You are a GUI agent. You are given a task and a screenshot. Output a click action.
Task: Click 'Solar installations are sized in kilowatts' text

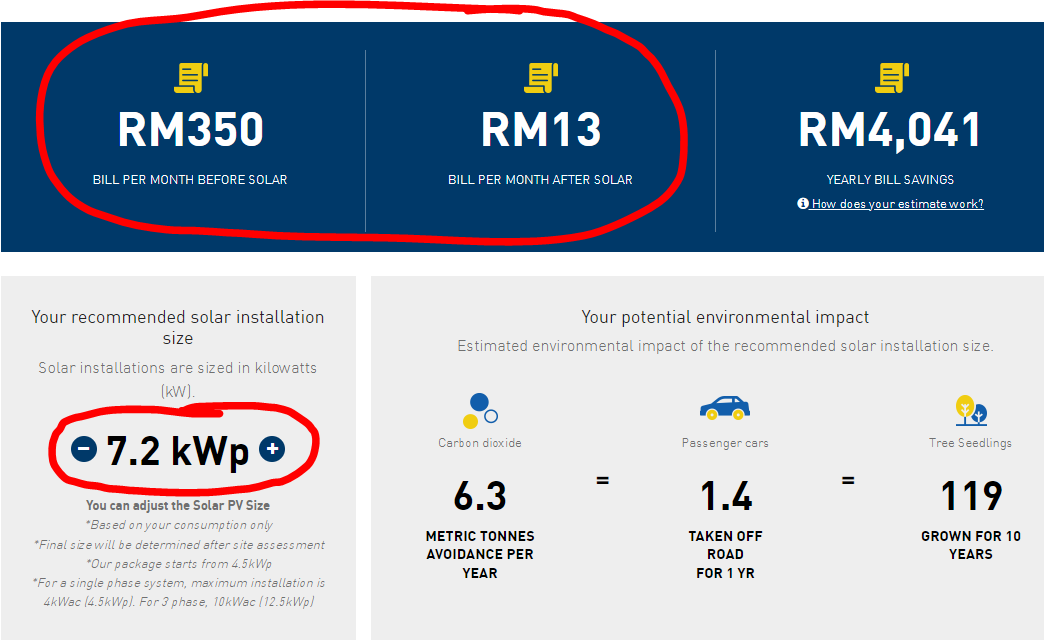pos(178,379)
